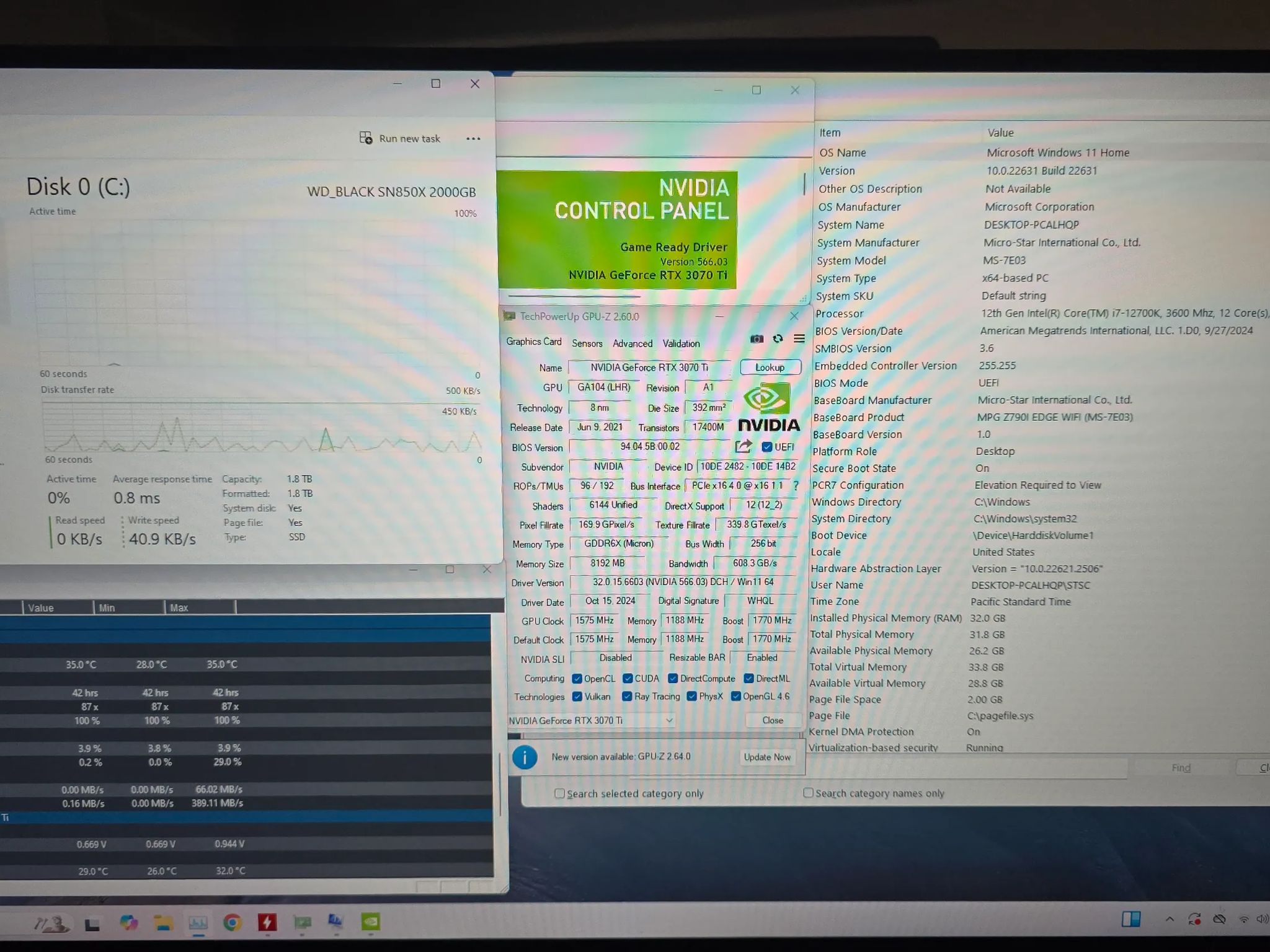Select the BaseBoard Product row
The height and width of the screenshot is (952, 1270).
pos(1040,417)
